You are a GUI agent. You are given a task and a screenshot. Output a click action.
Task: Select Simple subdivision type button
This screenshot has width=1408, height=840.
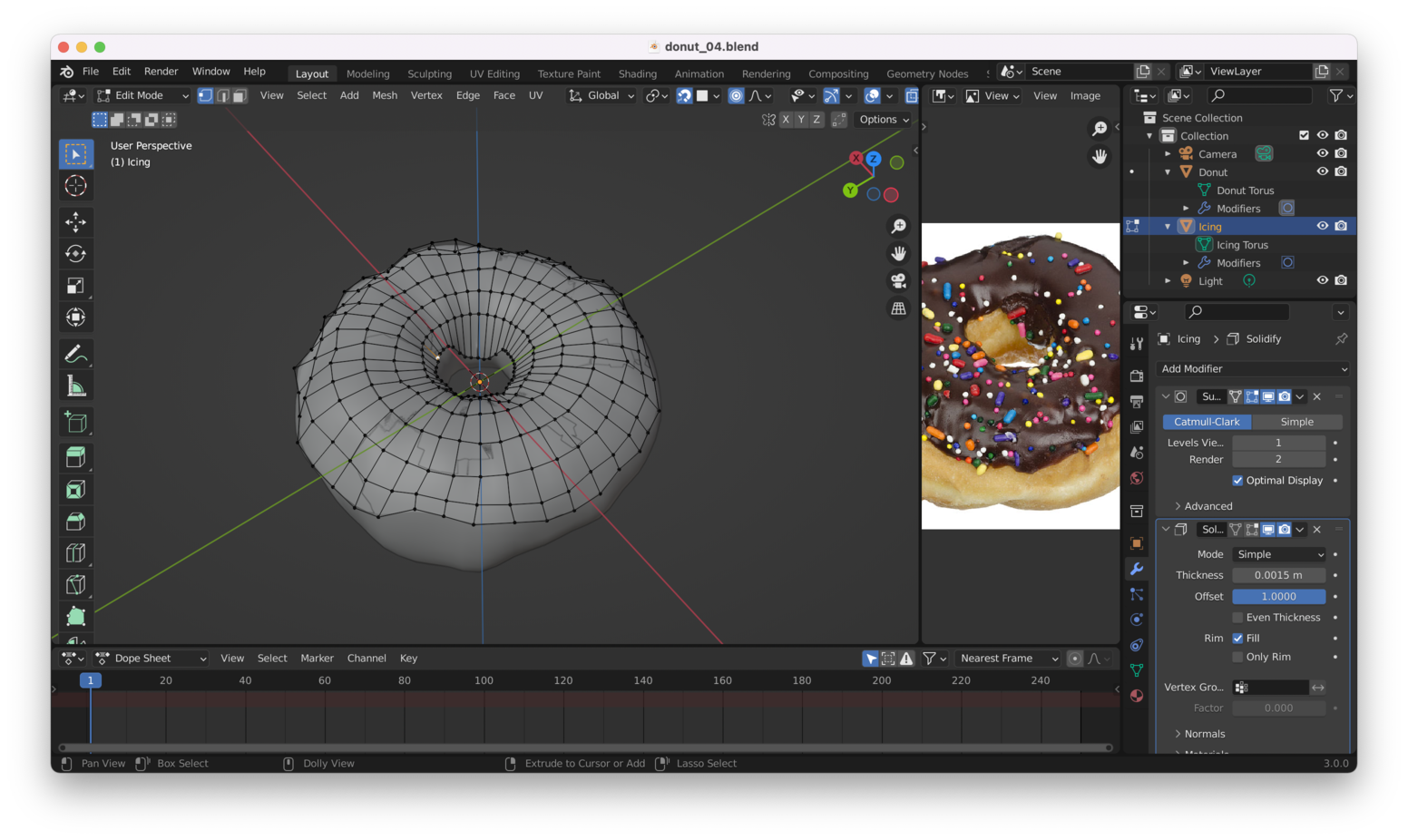tap(1296, 422)
